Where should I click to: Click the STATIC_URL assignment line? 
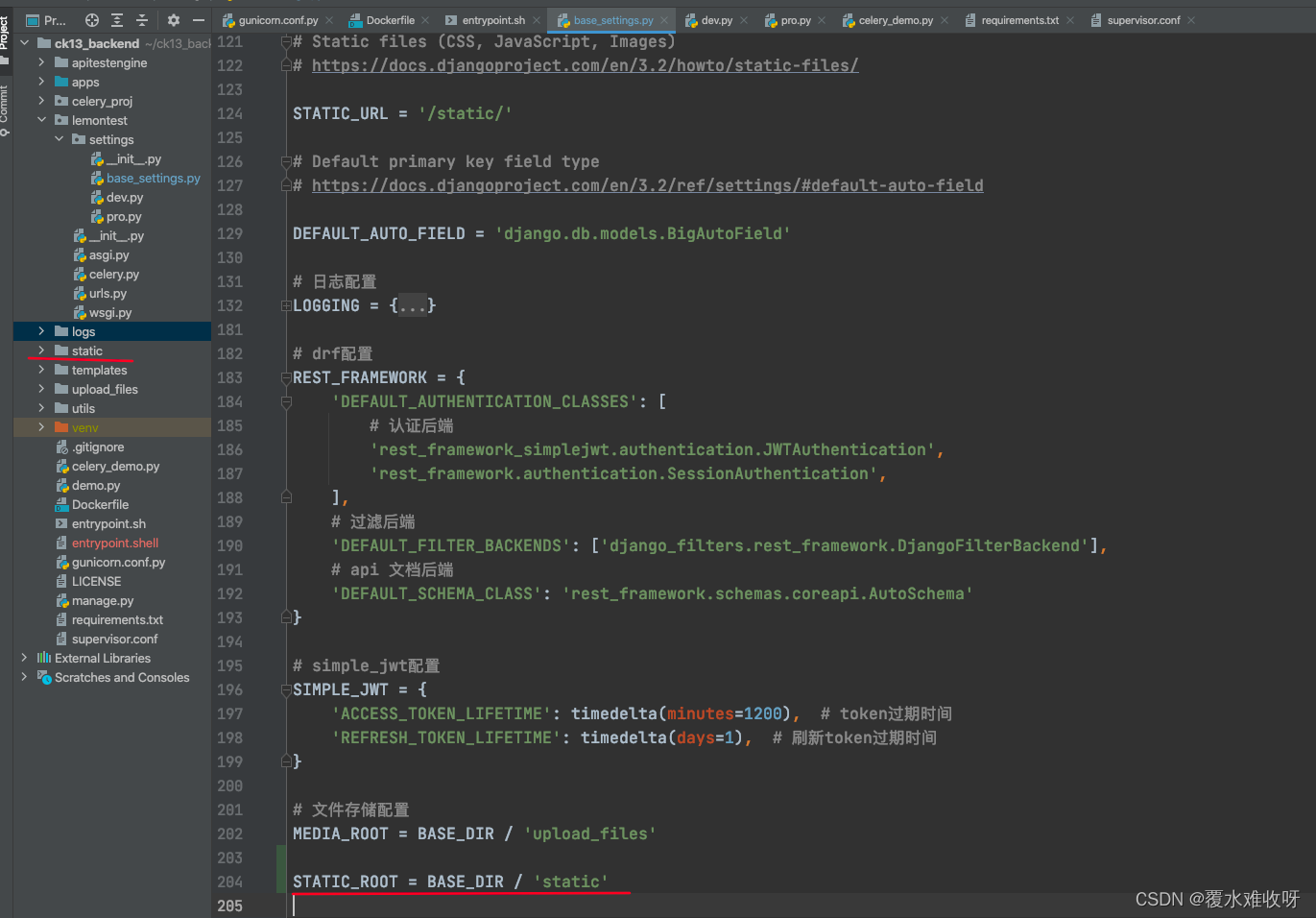point(402,113)
